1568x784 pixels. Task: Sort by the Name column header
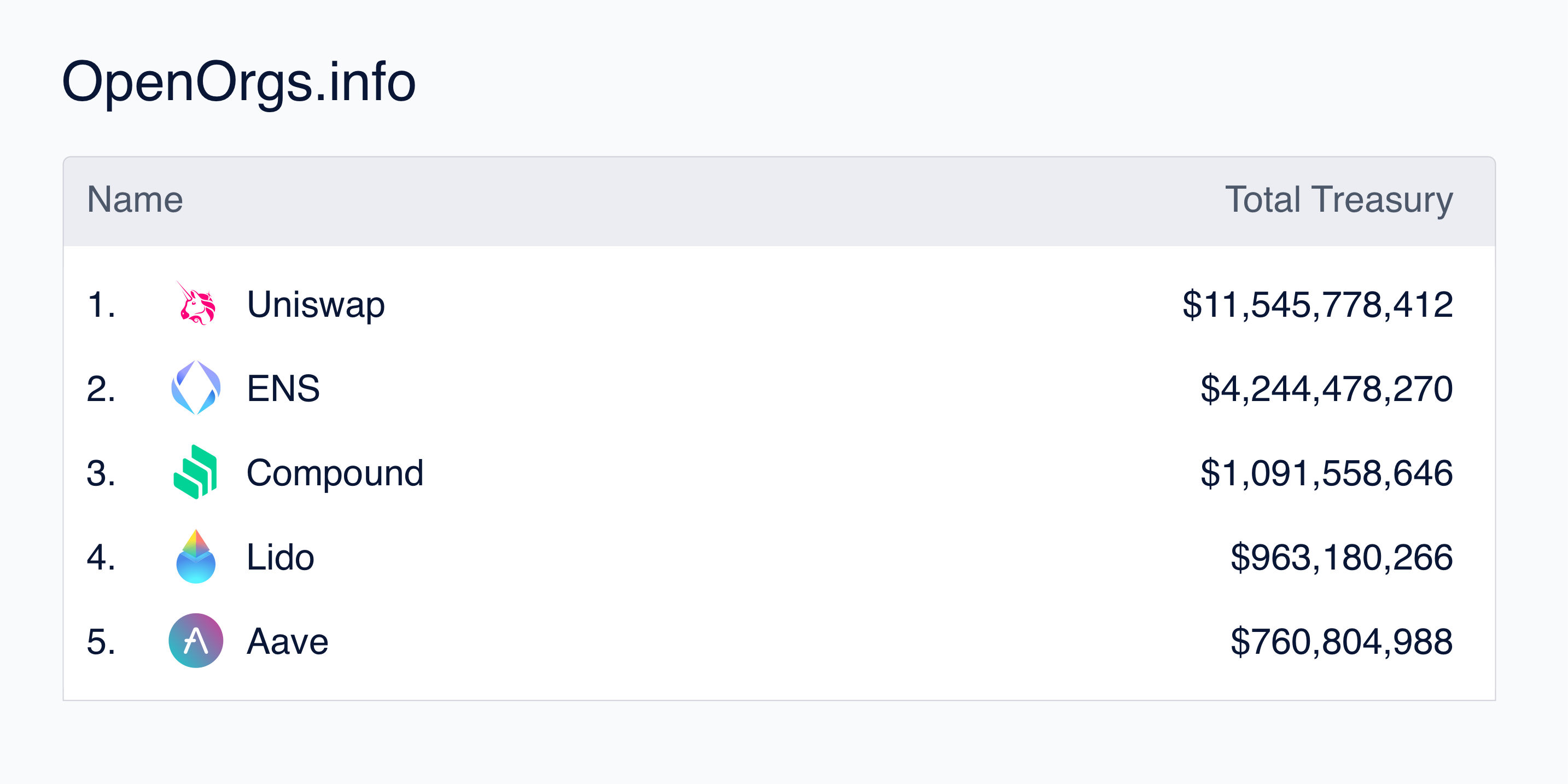pyautogui.click(x=135, y=200)
